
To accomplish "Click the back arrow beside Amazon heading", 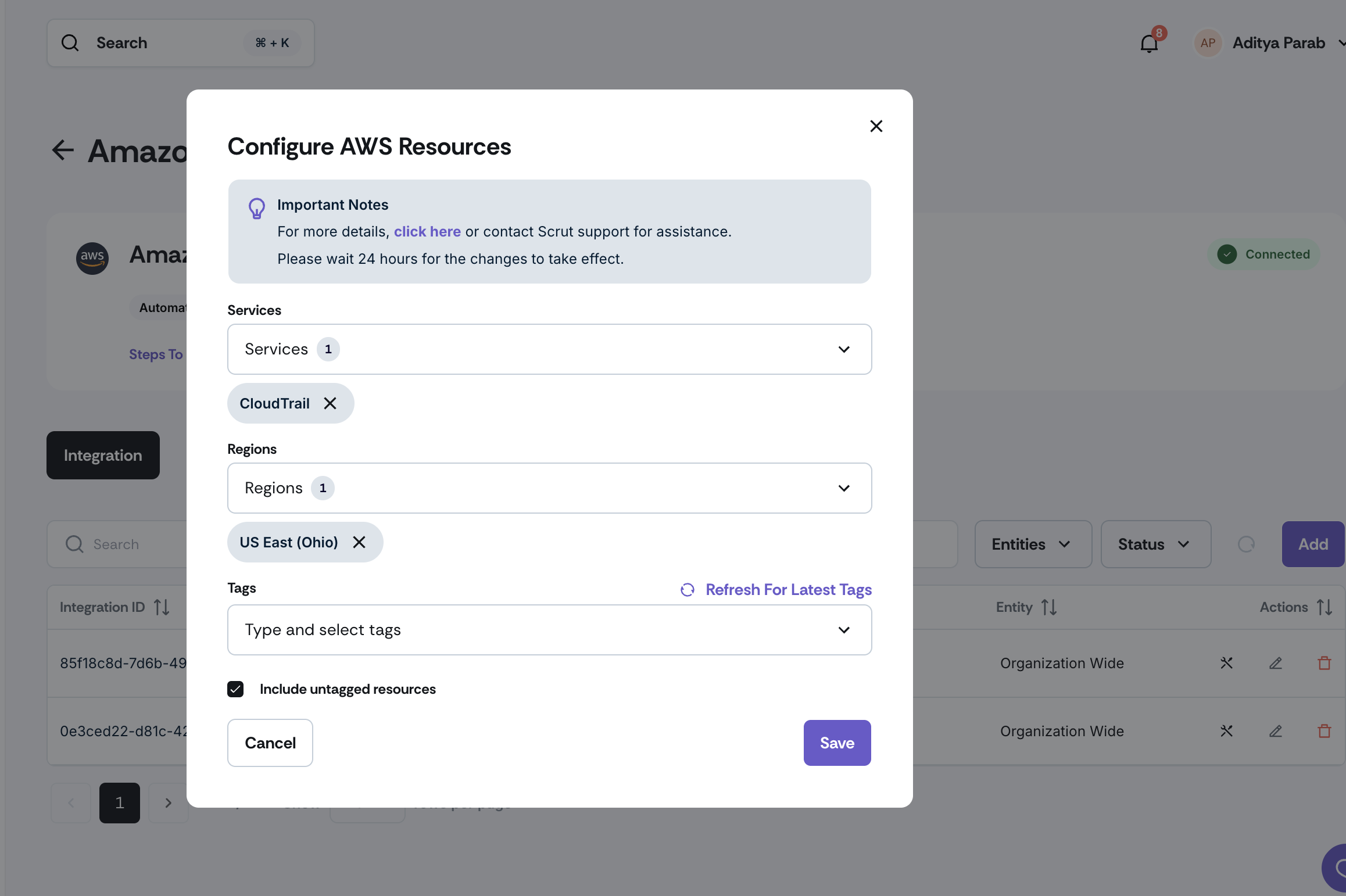I will pos(63,150).
